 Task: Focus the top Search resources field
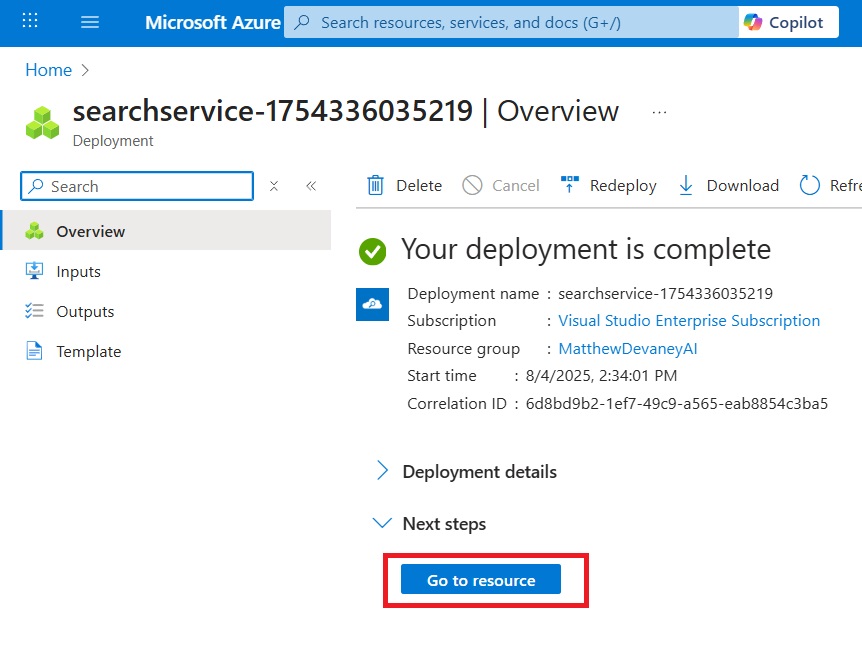point(511,23)
